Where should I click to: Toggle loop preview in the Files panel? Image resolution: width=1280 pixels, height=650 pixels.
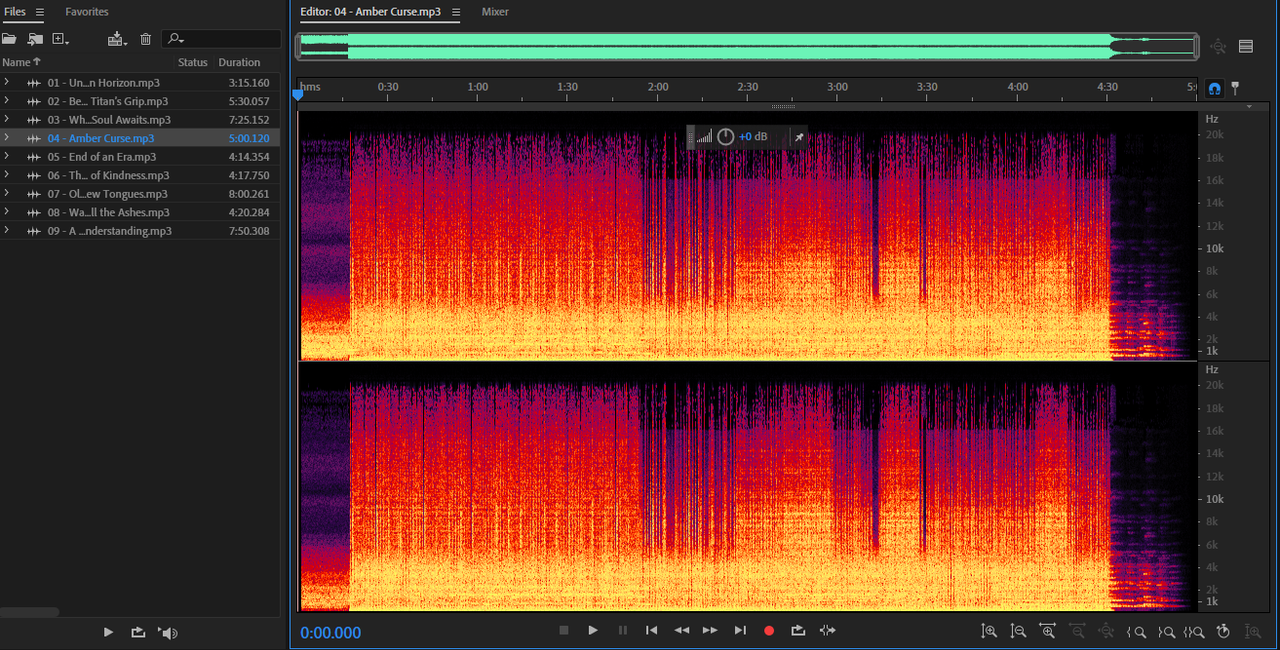(x=138, y=632)
